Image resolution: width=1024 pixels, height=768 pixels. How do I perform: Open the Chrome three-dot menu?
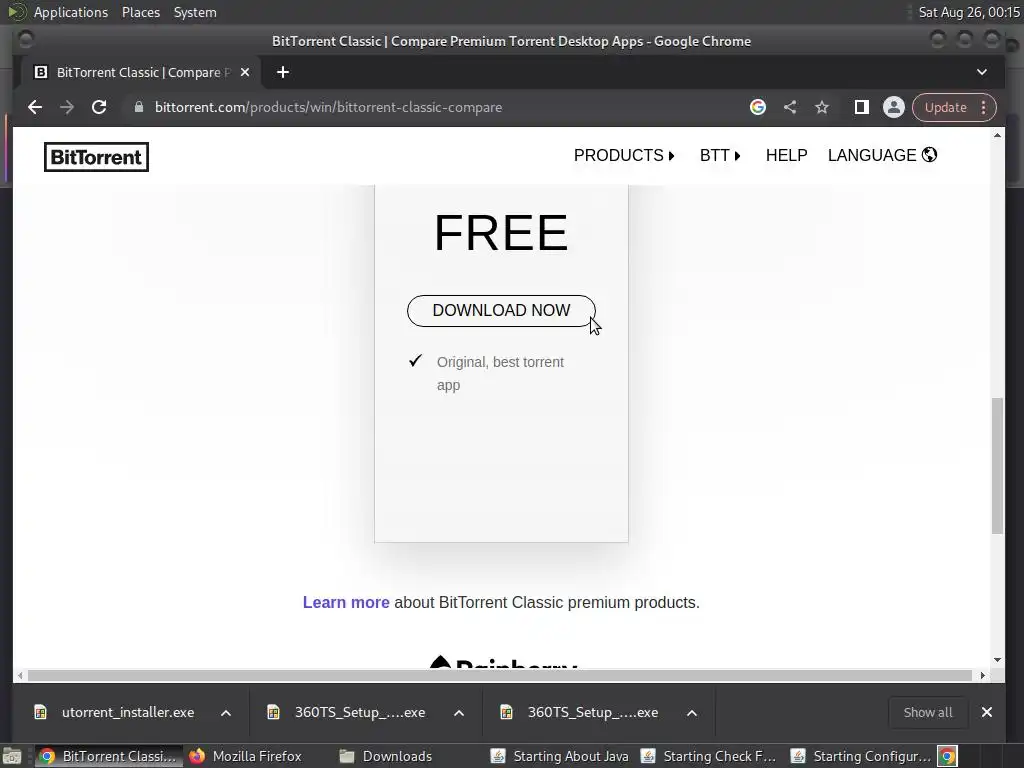pos(984,107)
